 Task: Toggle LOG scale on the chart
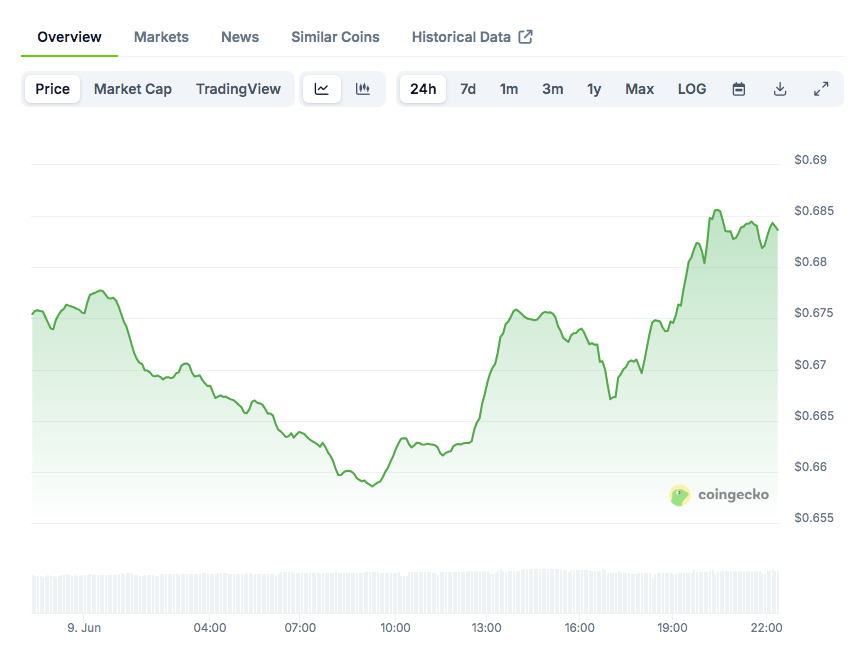[x=692, y=89]
